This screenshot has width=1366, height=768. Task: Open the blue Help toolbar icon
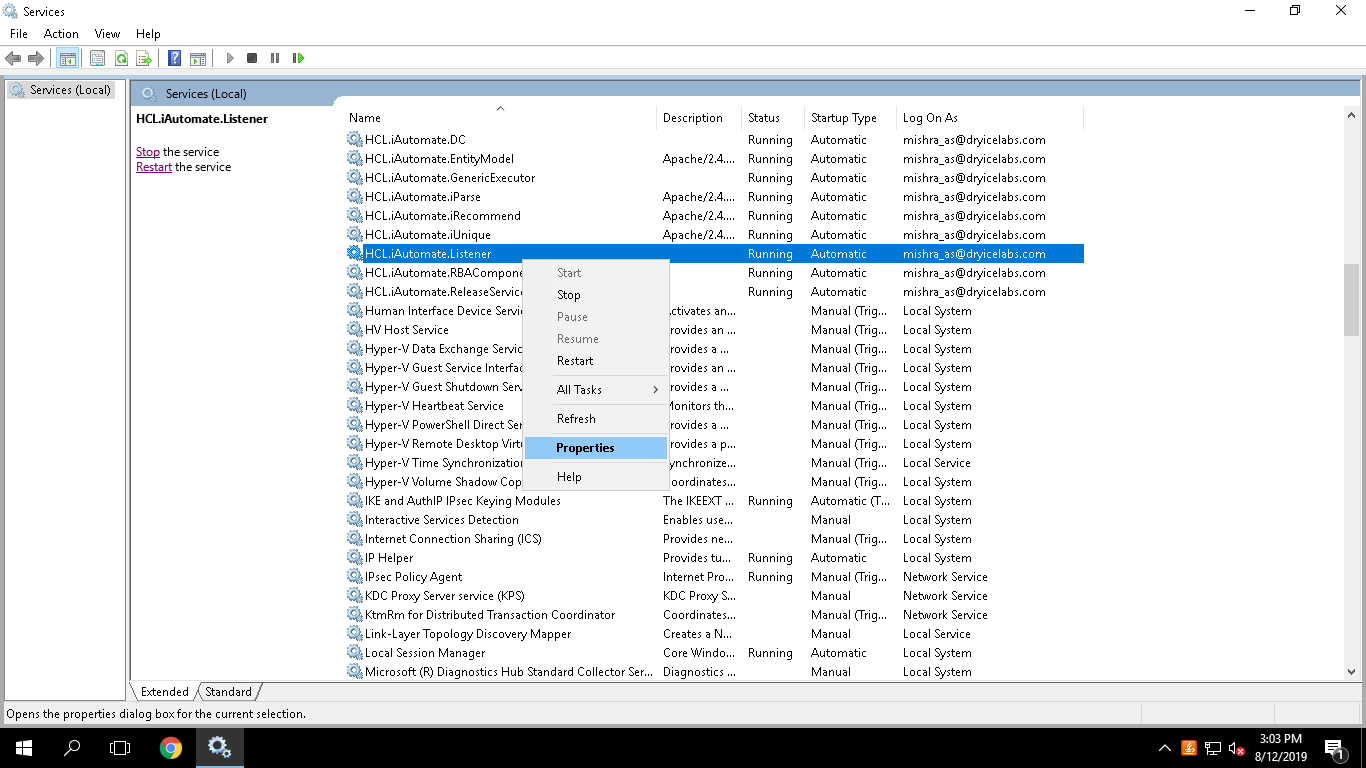coord(174,58)
